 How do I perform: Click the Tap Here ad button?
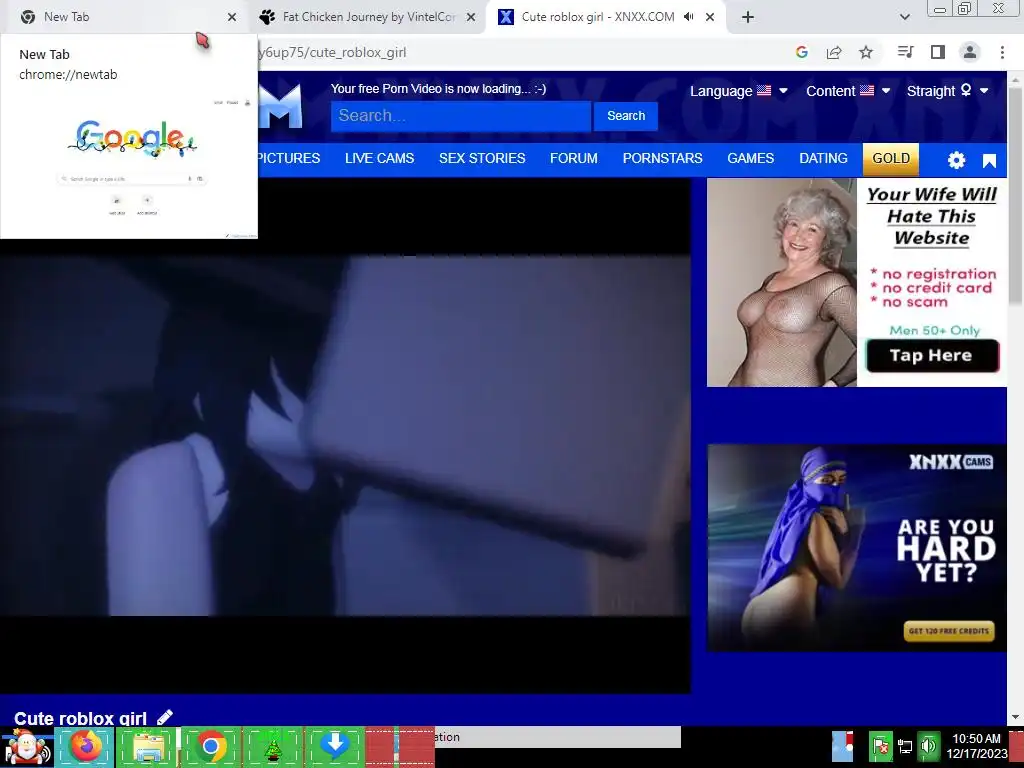coord(932,355)
